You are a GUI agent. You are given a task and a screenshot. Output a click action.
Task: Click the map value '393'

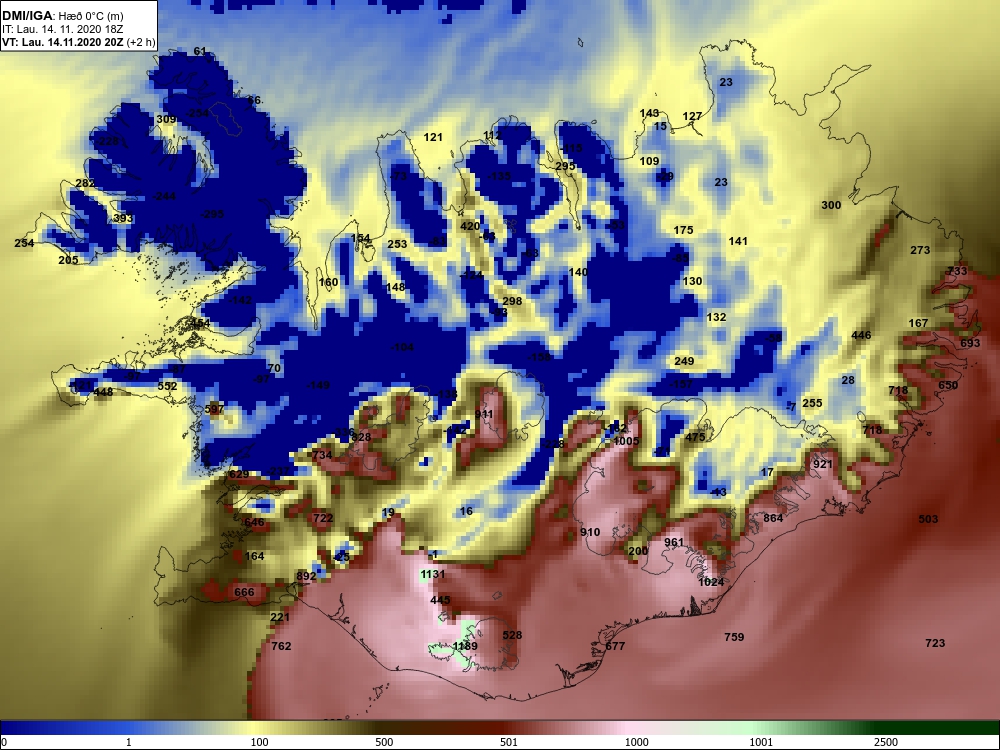(123, 218)
